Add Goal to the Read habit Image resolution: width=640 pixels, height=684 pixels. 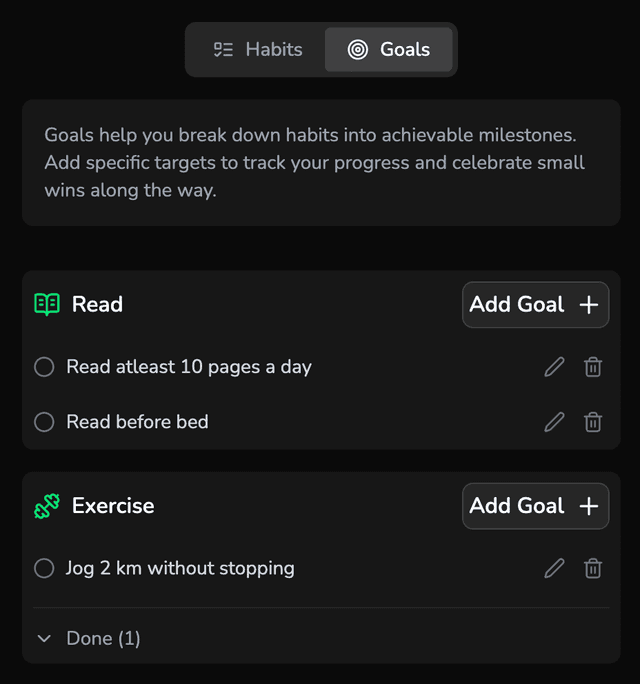coord(535,304)
